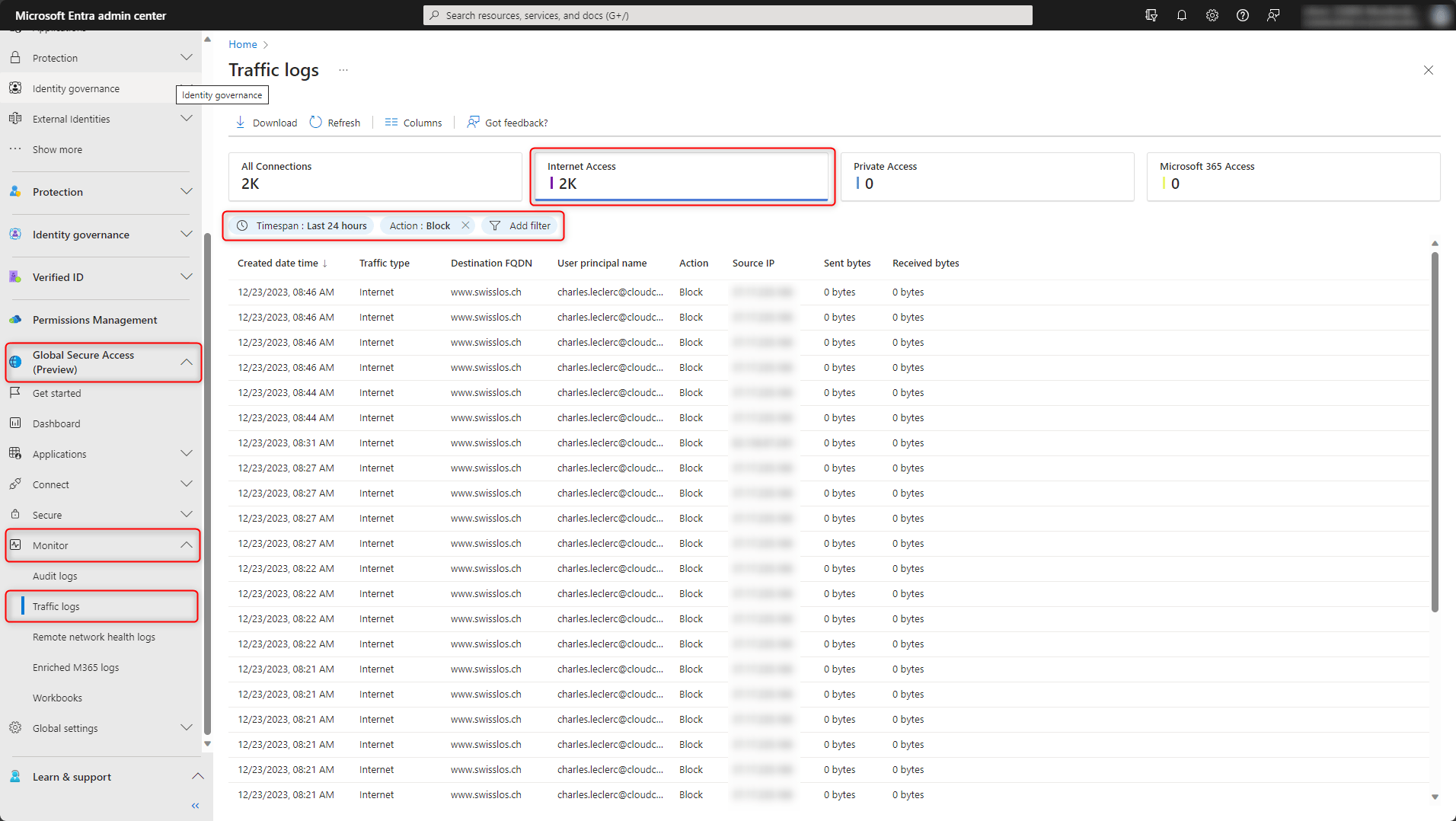Click the Verified ID sidebar icon
The width and height of the screenshot is (1456, 821).
pos(15,276)
